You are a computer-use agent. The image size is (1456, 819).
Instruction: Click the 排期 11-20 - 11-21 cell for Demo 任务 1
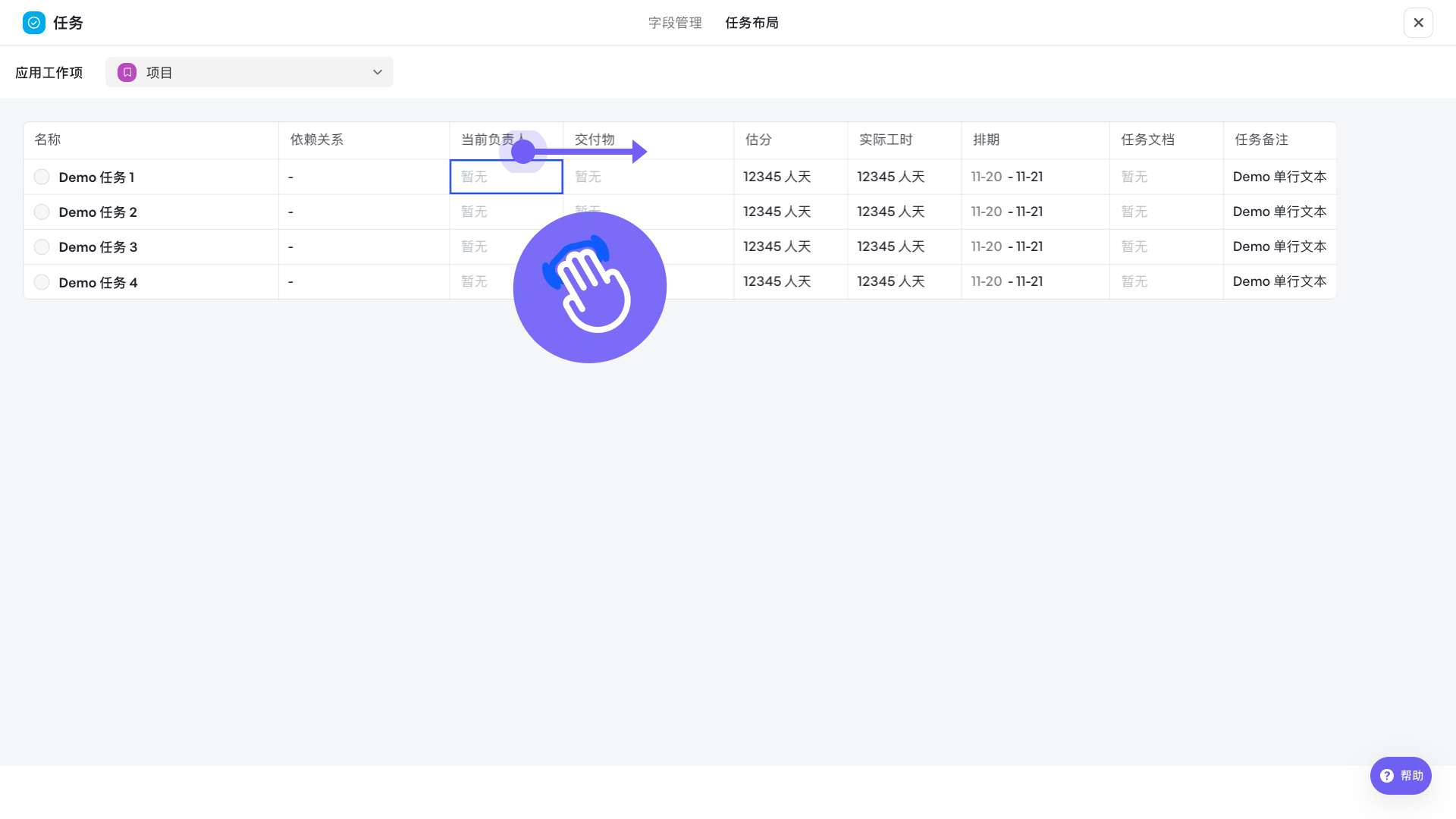coord(1036,177)
